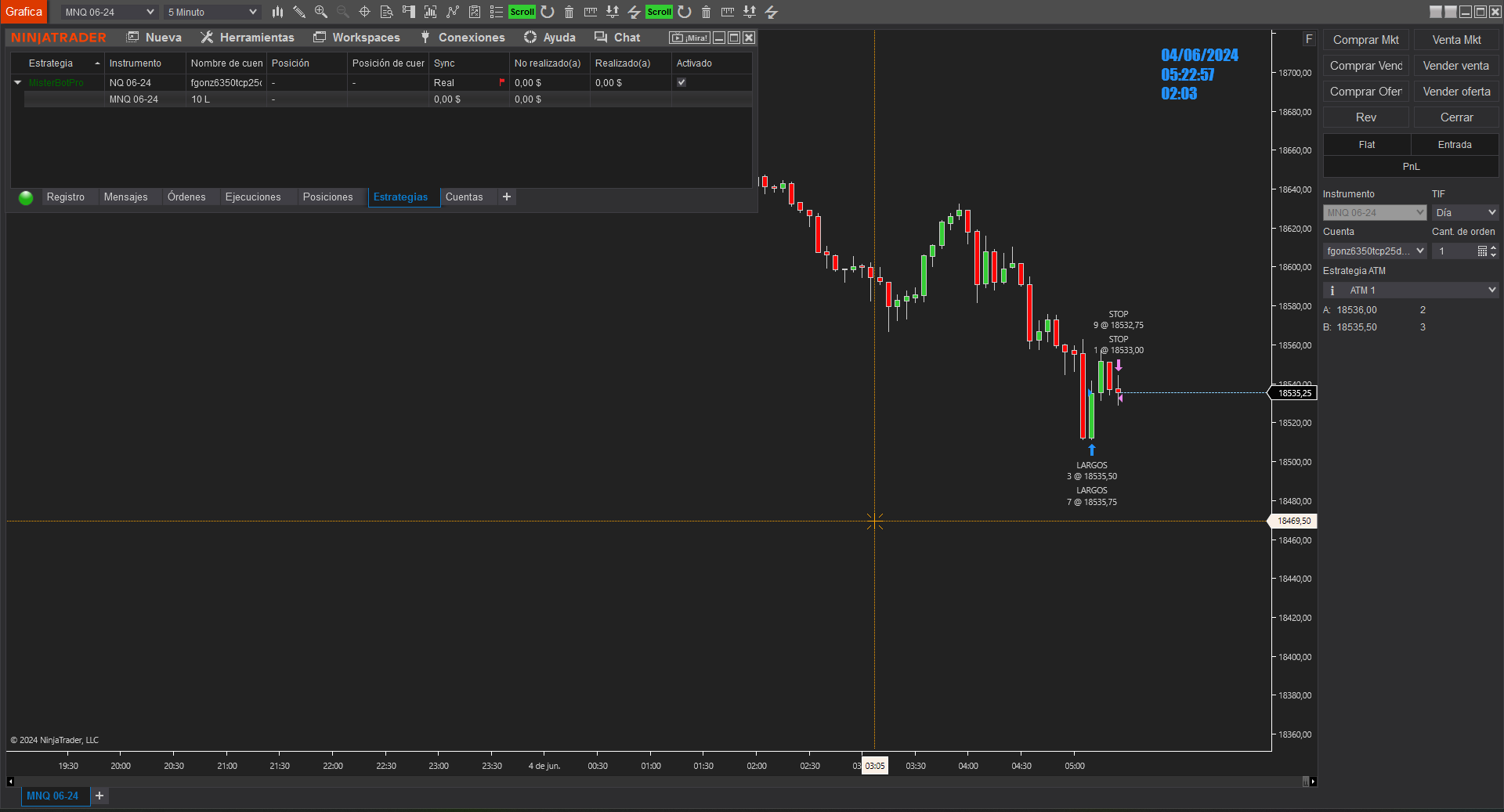Collapse the MisterBotPro strategy row arrow
Screen dimensions: 1504x812
(x=17, y=82)
